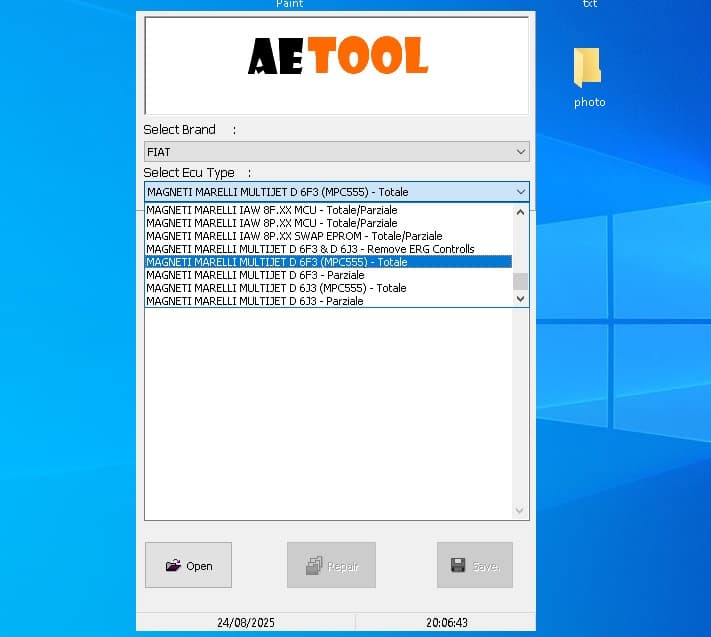The height and width of the screenshot is (637, 711).
Task: Click the floppy disk Save icon
Action: coord(458,565)
